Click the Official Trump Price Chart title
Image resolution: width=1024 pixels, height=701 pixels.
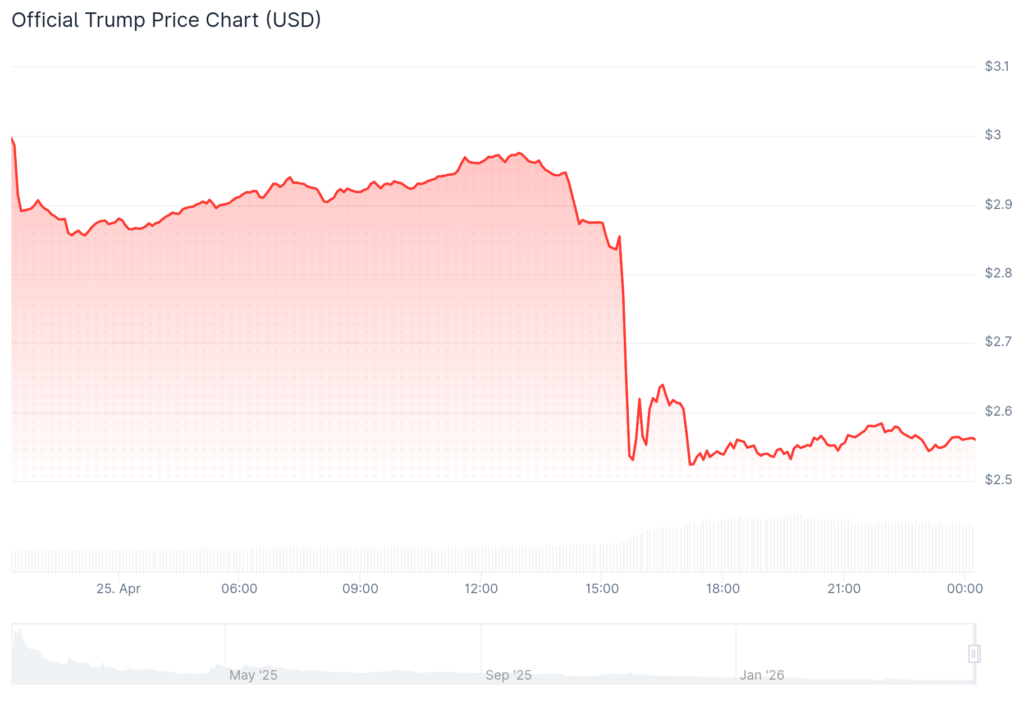click(166, 20)
